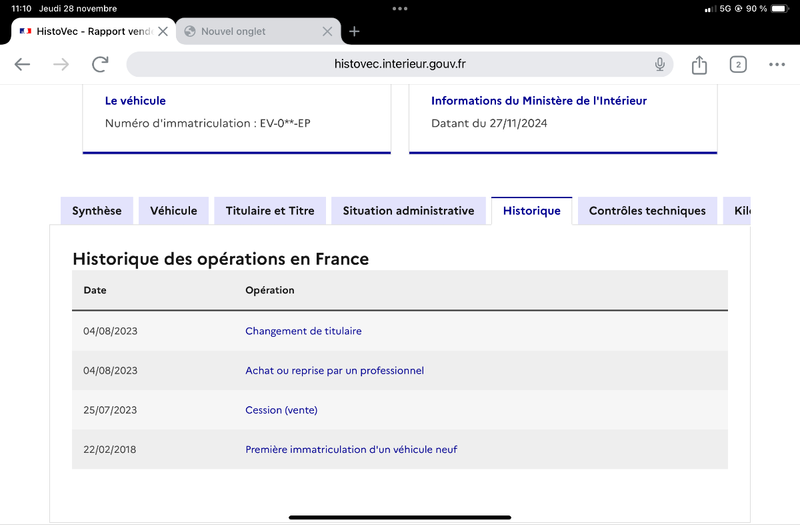Tap the three dots multitasking control at top

[x=400, y=9]
